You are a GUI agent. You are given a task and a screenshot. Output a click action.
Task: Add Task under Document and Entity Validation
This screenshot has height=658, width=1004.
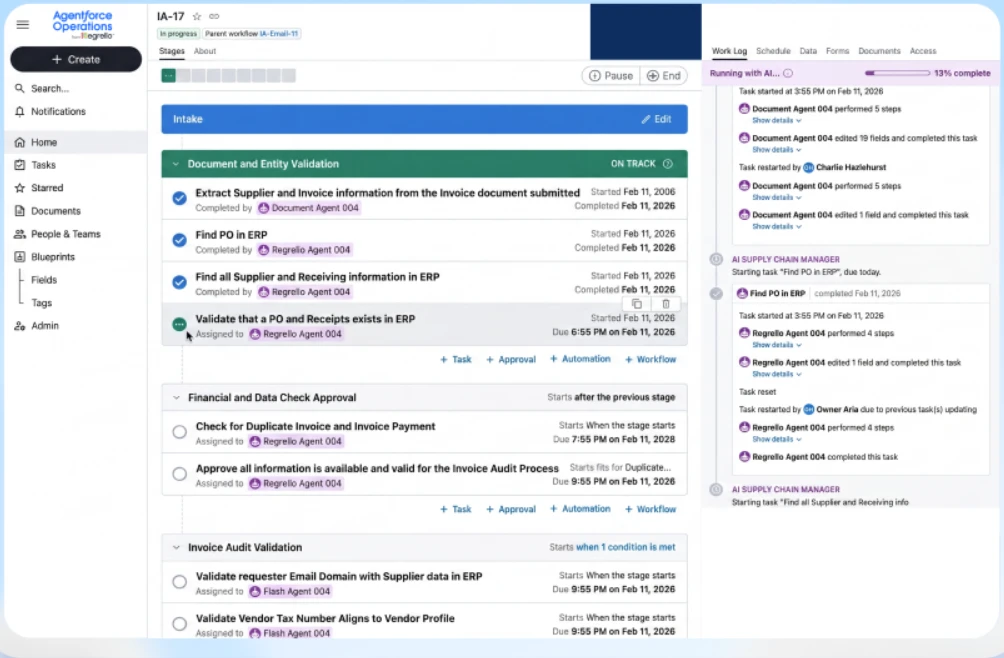pos(455,360)
